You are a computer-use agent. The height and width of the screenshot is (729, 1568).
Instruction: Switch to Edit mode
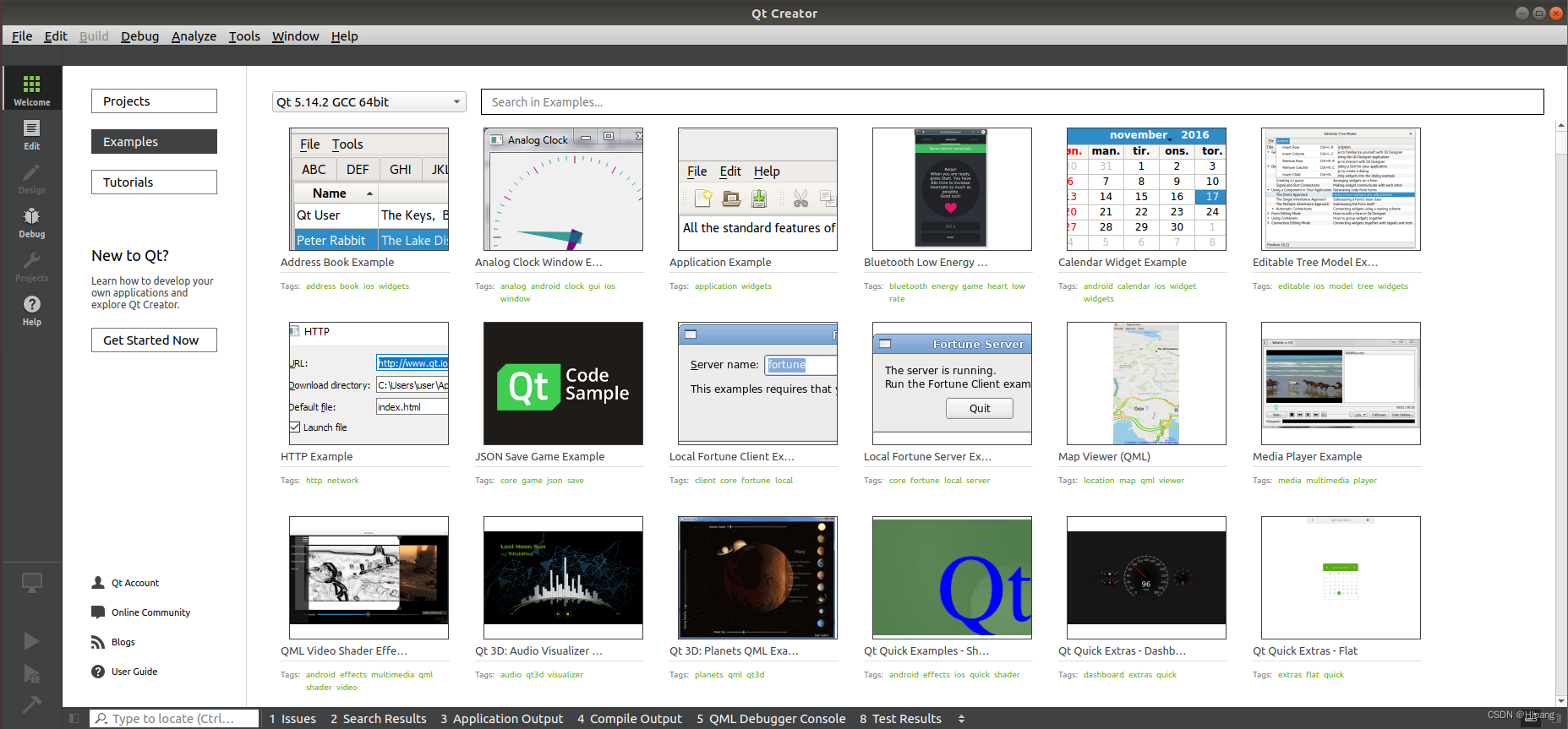pyautogui.click(x=31, y=133)
